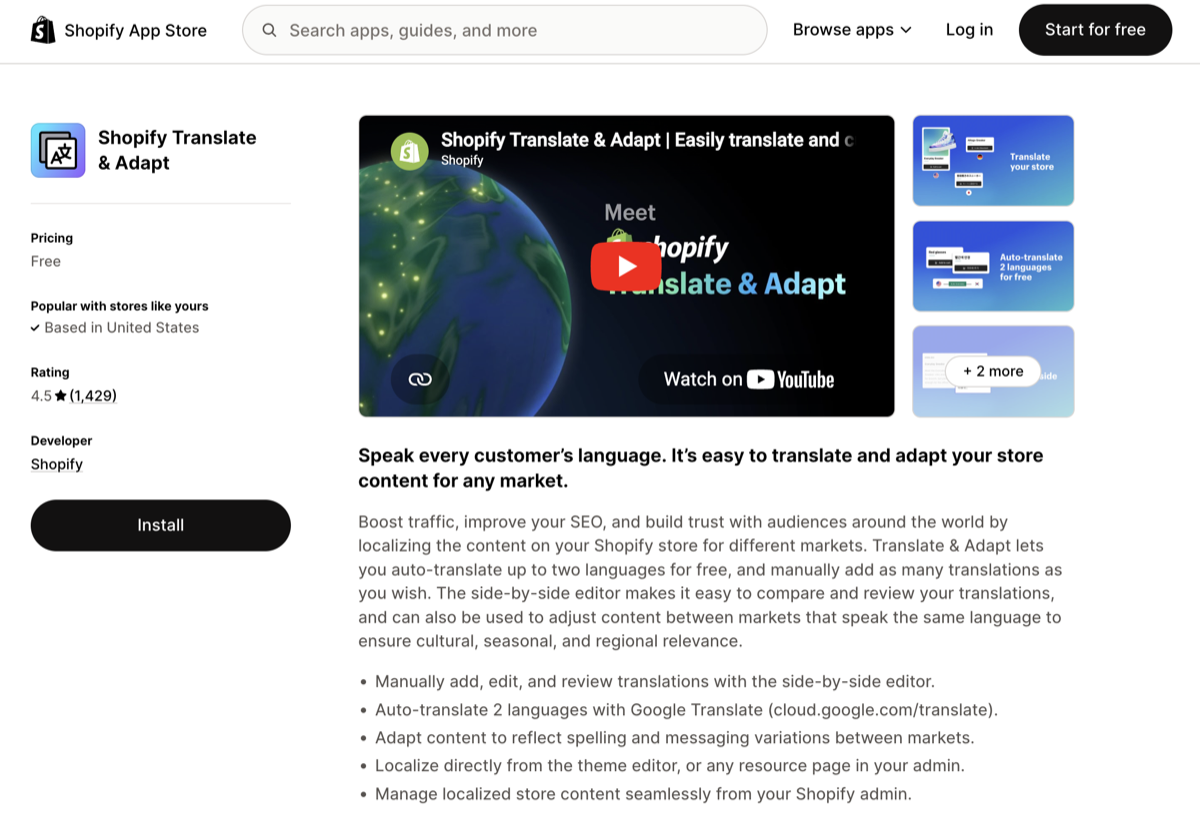The width and height of the screenshot is (1200, 827).
Task: Click the Popular with stores like yours heading
Action: 120,306
